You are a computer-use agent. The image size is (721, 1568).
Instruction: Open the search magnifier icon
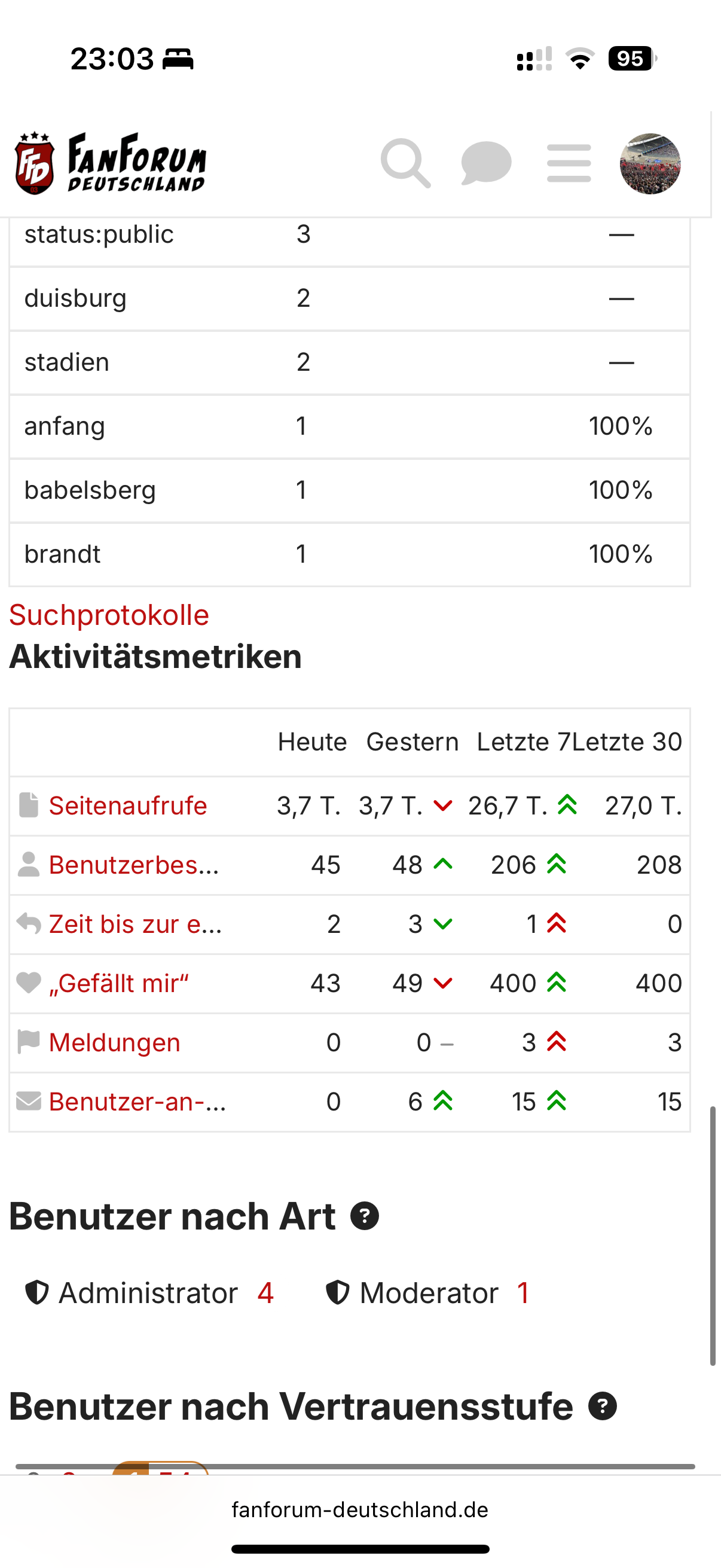(405, 163)
